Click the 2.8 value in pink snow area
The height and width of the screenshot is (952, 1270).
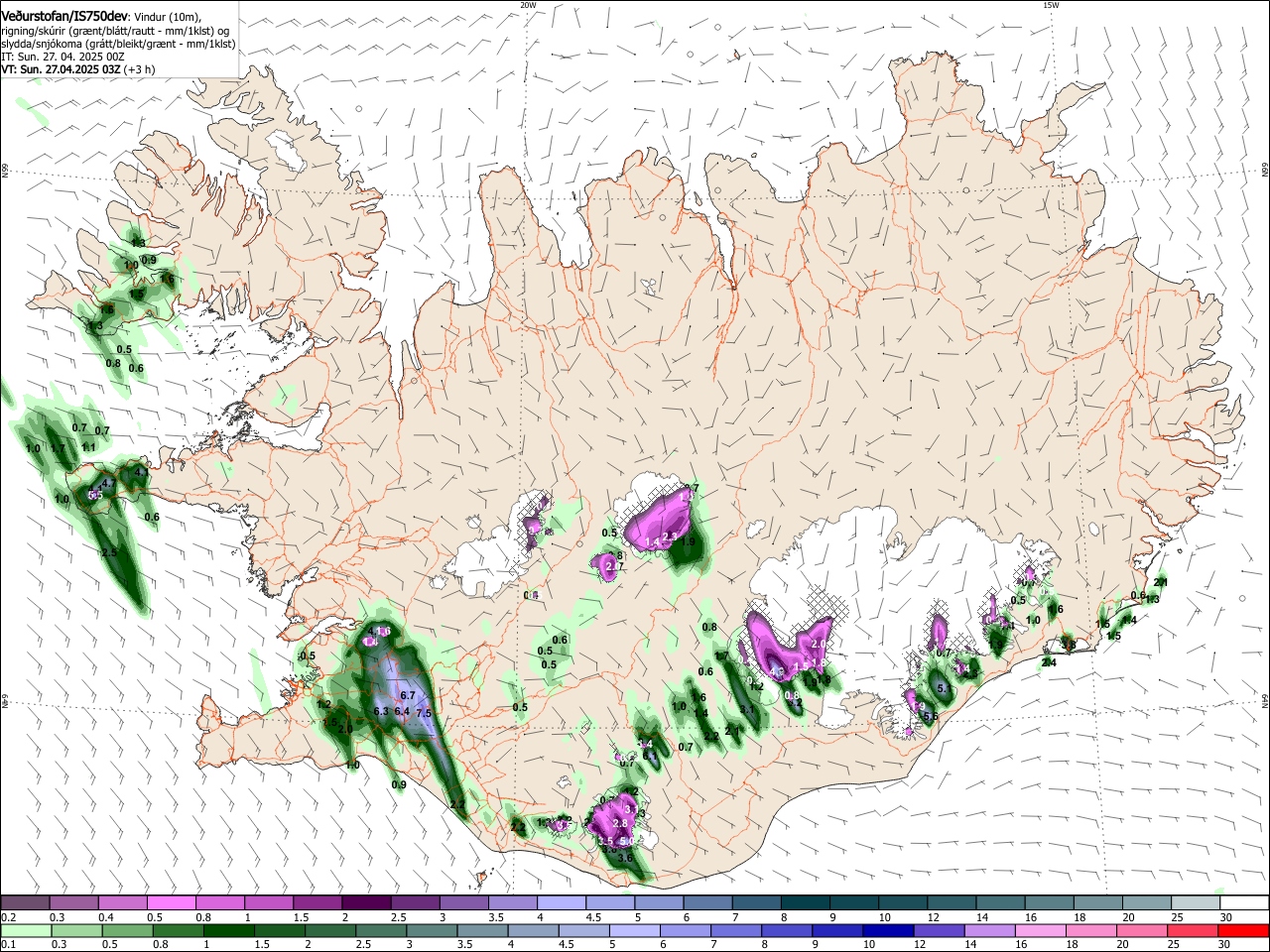(621, 823)
